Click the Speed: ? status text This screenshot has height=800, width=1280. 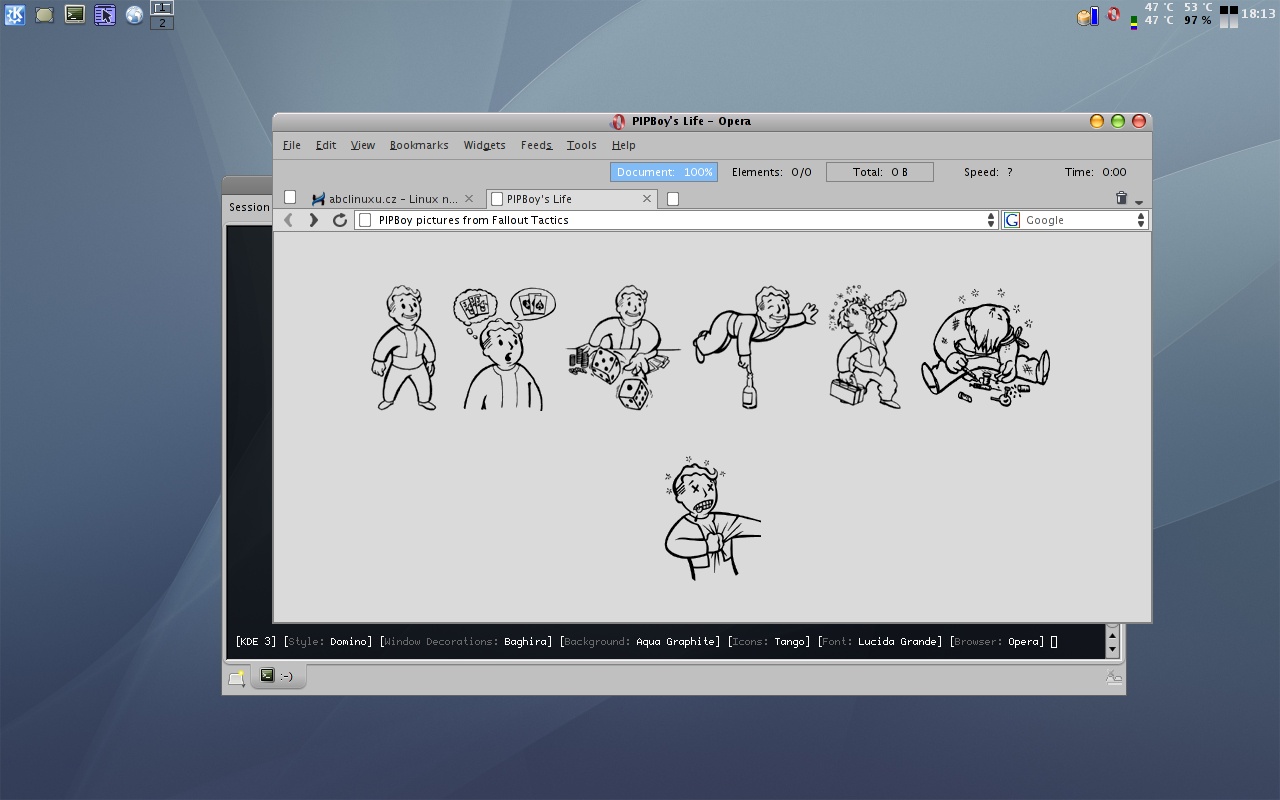(988, 172)
